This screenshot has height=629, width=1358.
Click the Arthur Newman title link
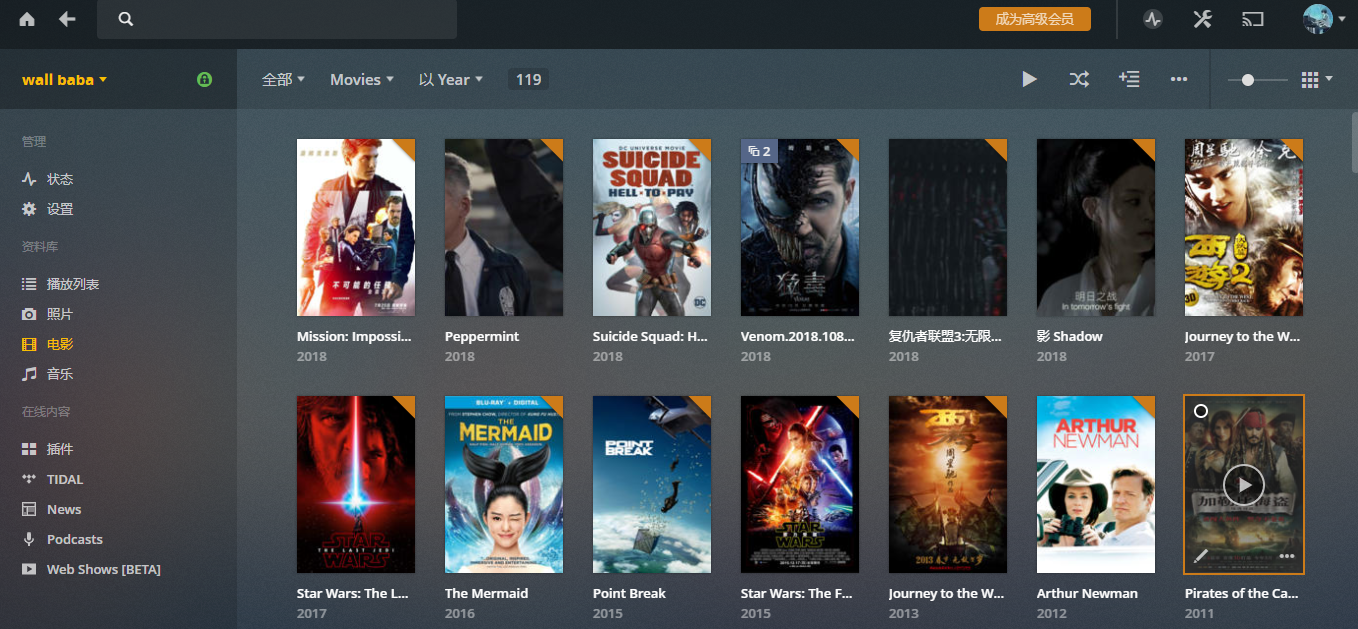(x=1087, y=593)
